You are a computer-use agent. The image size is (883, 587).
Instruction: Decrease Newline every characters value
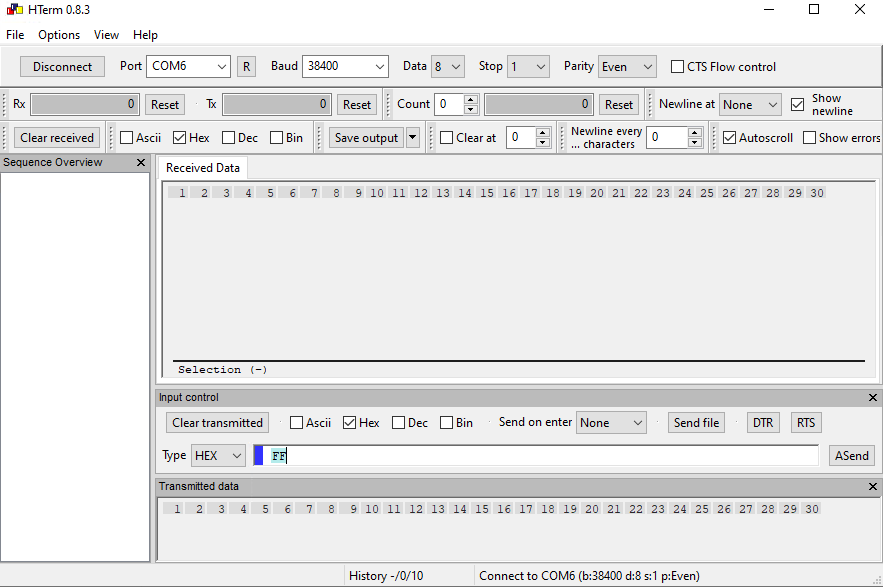695,143
